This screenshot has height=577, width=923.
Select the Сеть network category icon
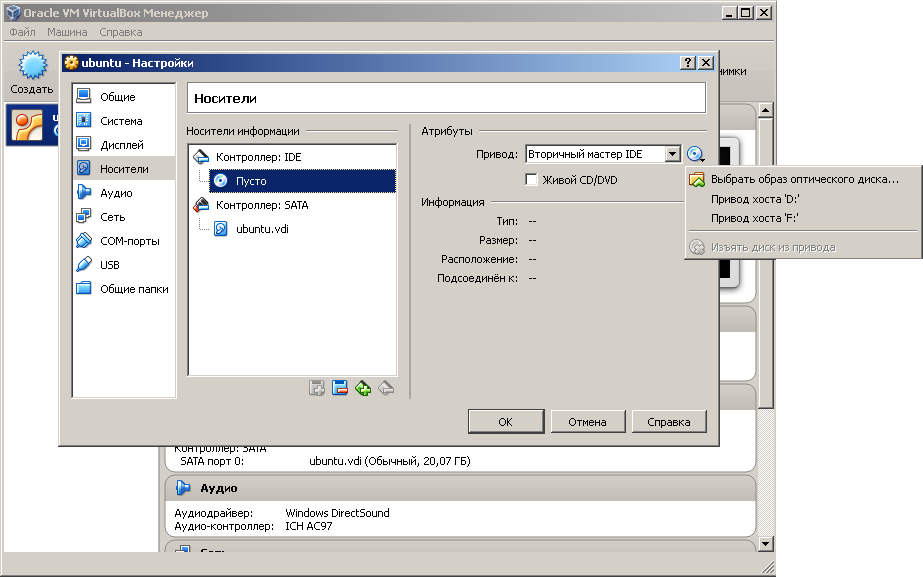click(x=84, y=217)
